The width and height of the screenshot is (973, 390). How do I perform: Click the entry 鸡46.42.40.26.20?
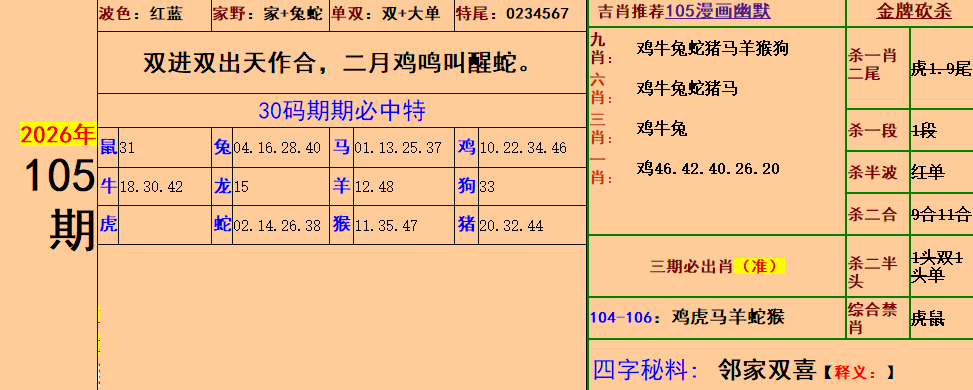(x=708, y=169)
